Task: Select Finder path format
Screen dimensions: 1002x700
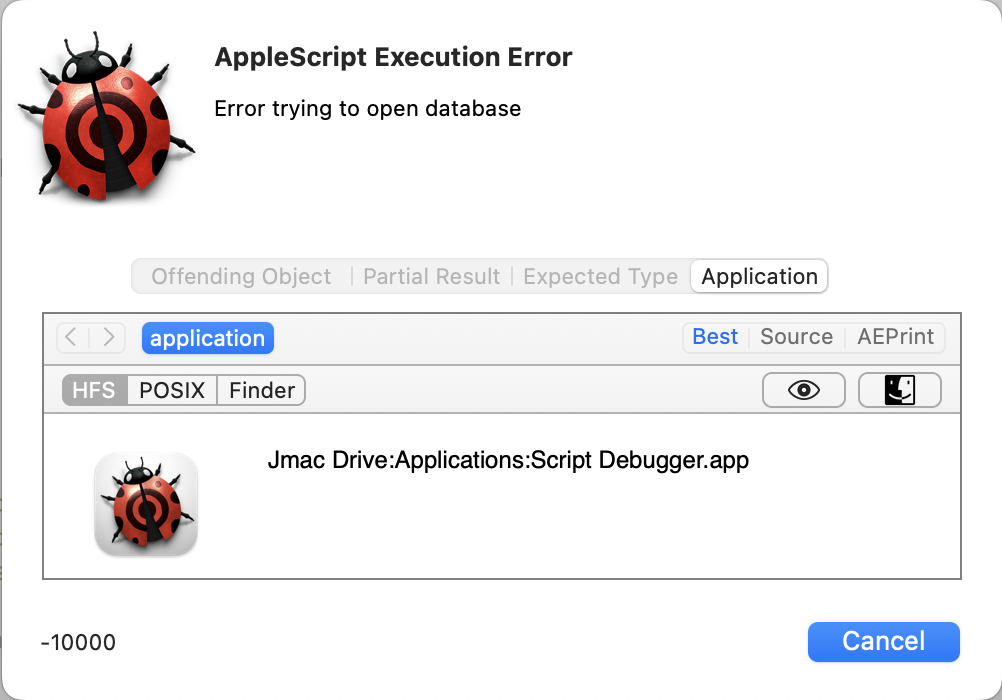Action: 262,390
